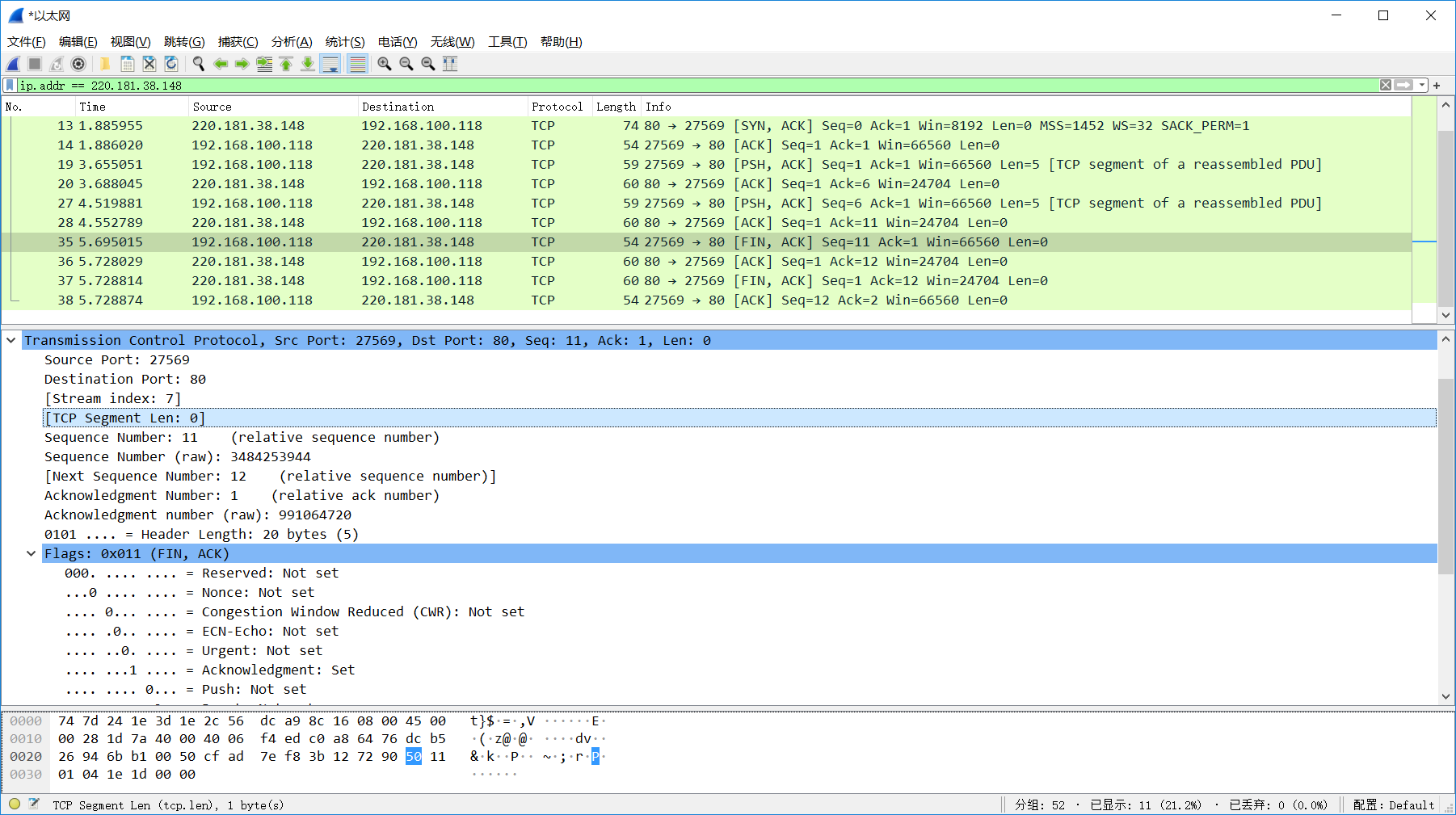
Task: Select packet 37 FIN, ACK row
Action: 706,281
